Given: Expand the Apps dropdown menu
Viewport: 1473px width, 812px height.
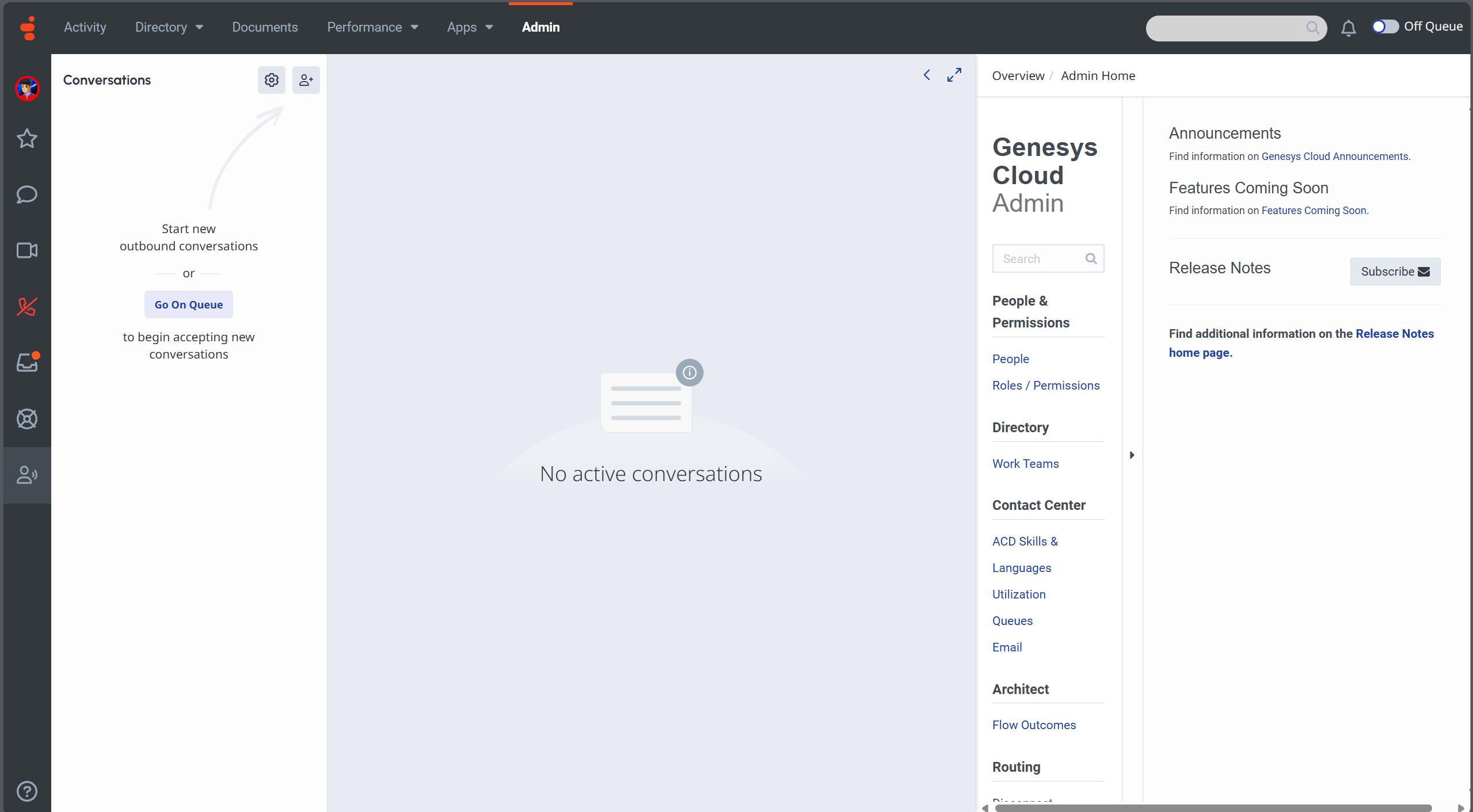Looking at the screenshot, I should tap(470, 27).
